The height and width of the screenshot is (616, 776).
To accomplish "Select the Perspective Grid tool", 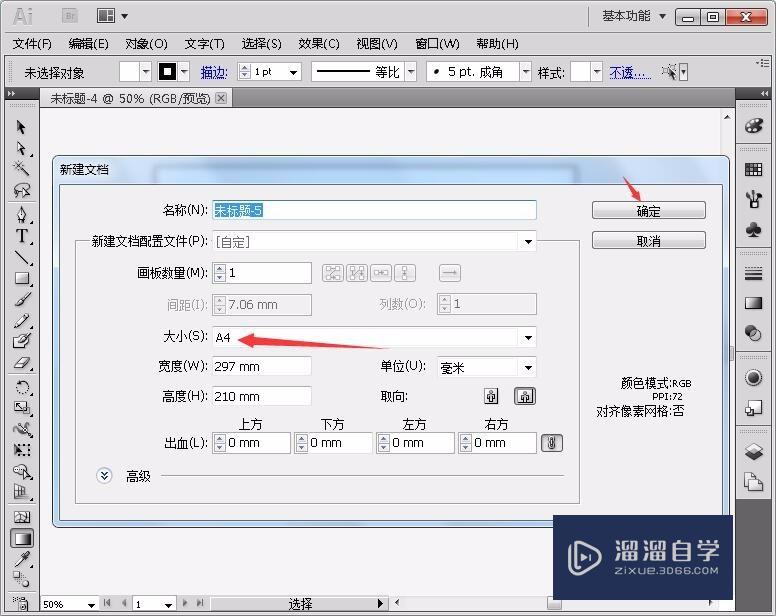I will coord(21,492).
